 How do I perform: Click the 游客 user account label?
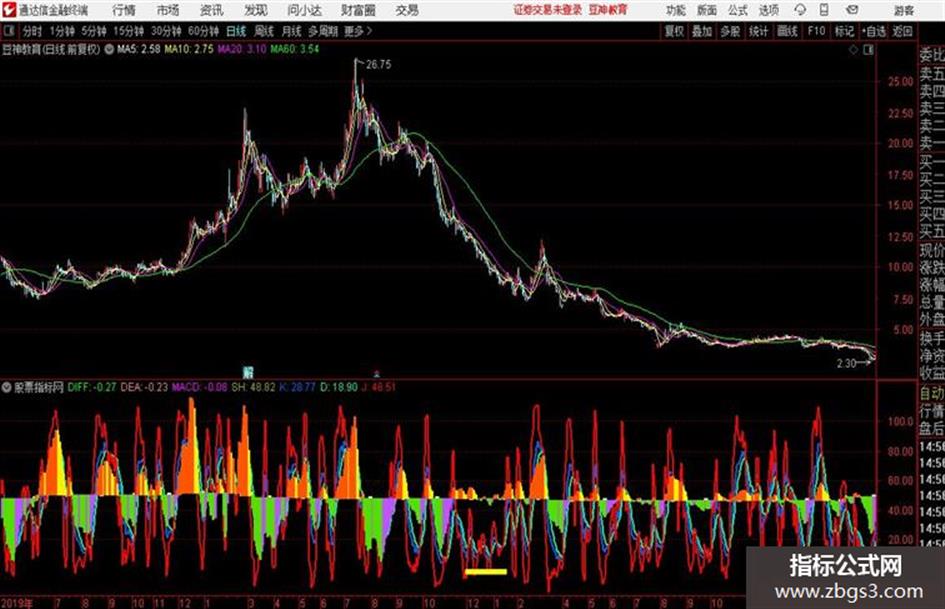coord(904,10)
